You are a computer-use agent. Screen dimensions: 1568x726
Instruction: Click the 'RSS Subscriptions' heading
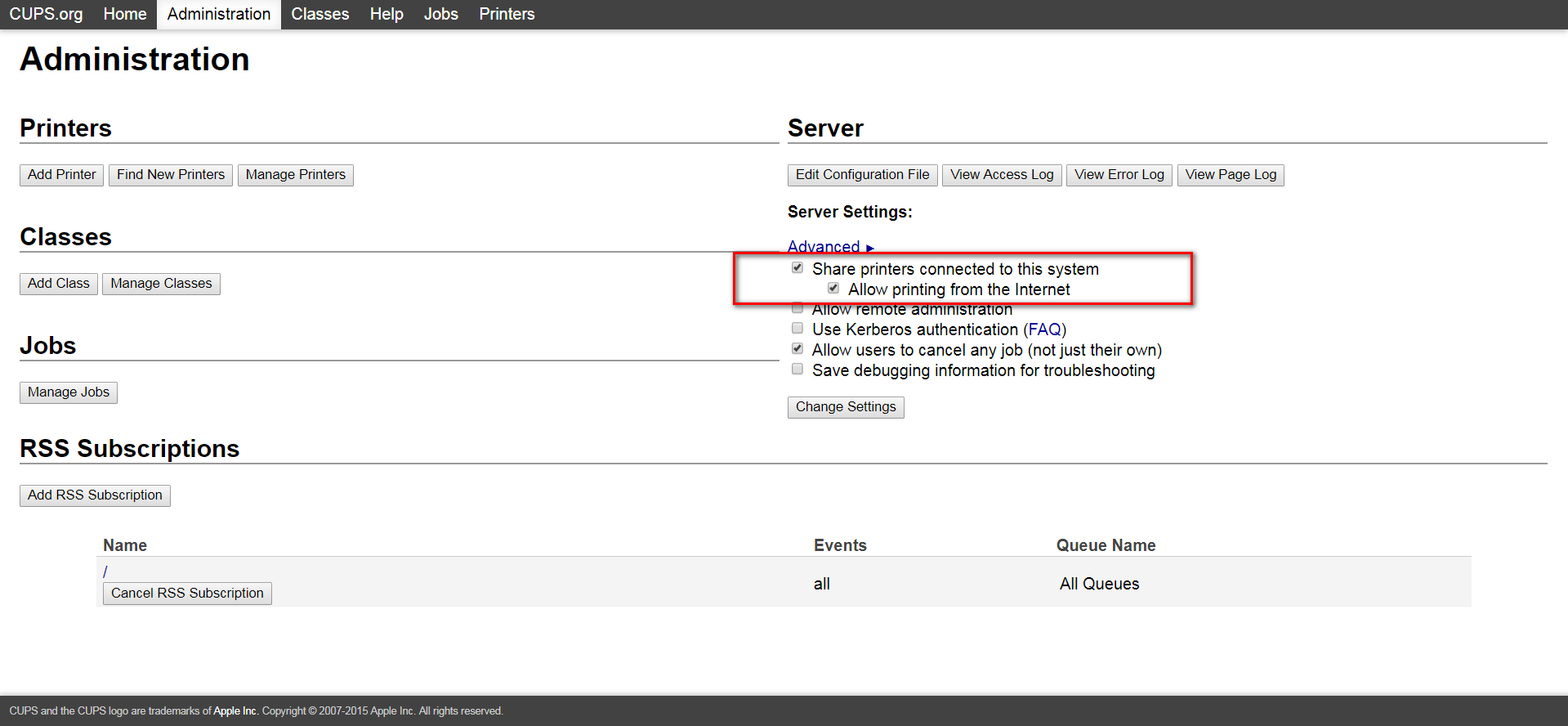click(x=130, y=448)
